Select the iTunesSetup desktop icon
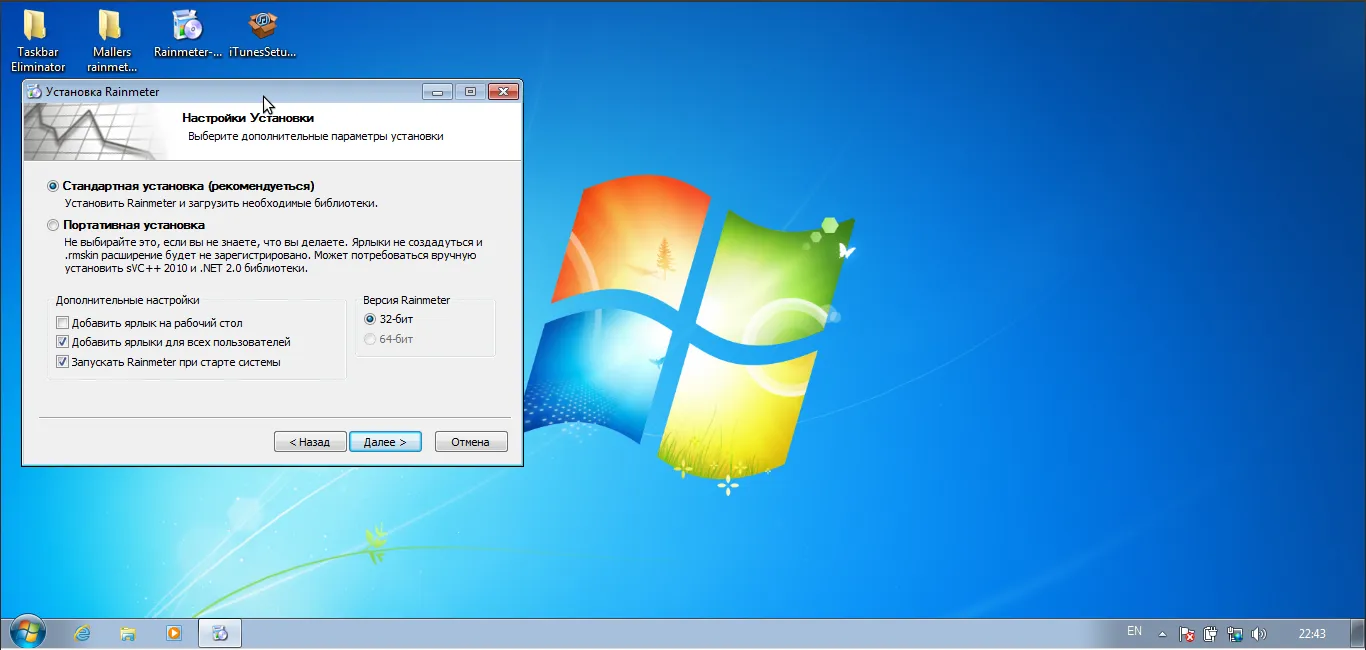The image size is (1366, 650). (262, 33)
